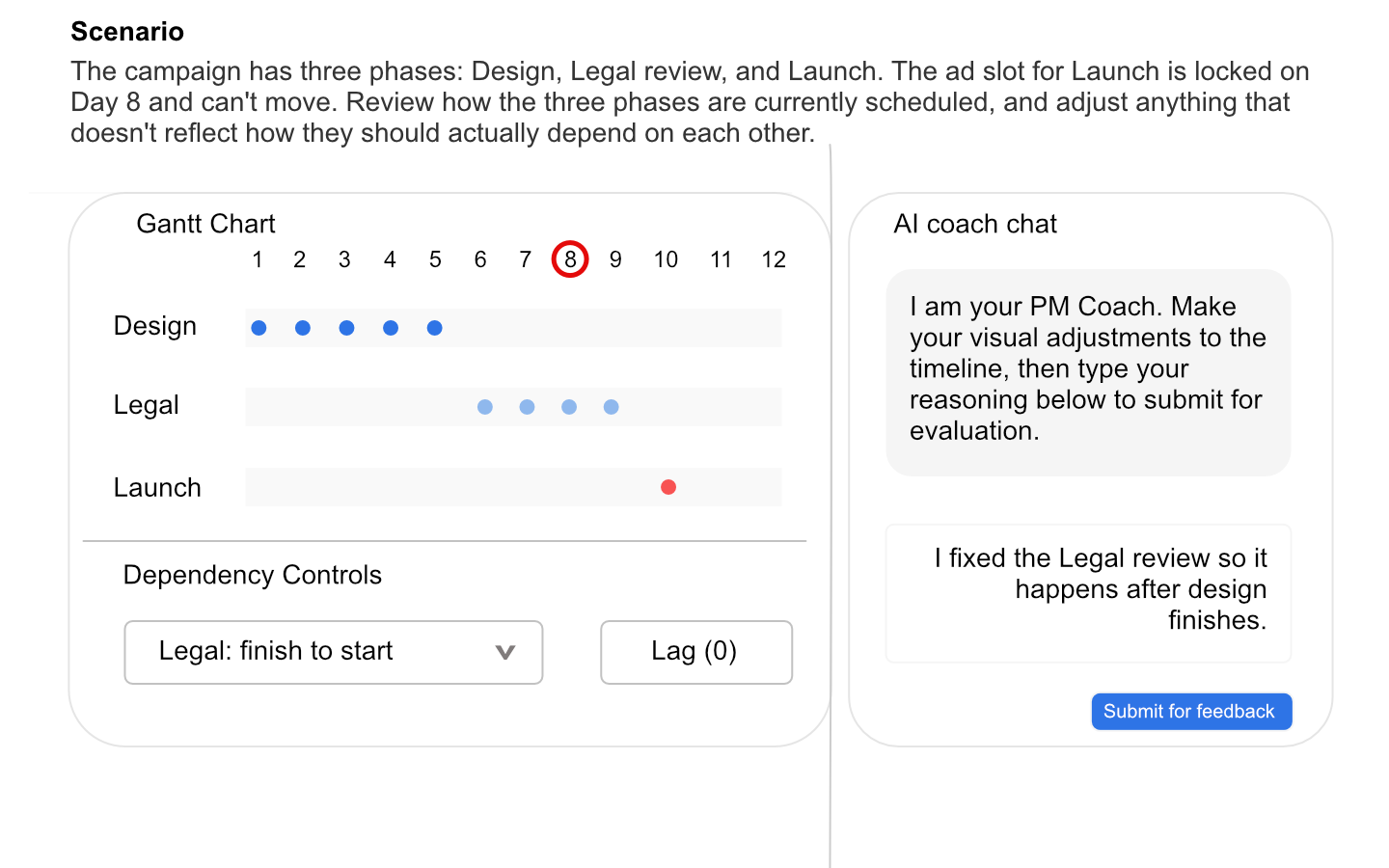Click the Launch row label
1389x868 pixels.
(x=157, y=488)
